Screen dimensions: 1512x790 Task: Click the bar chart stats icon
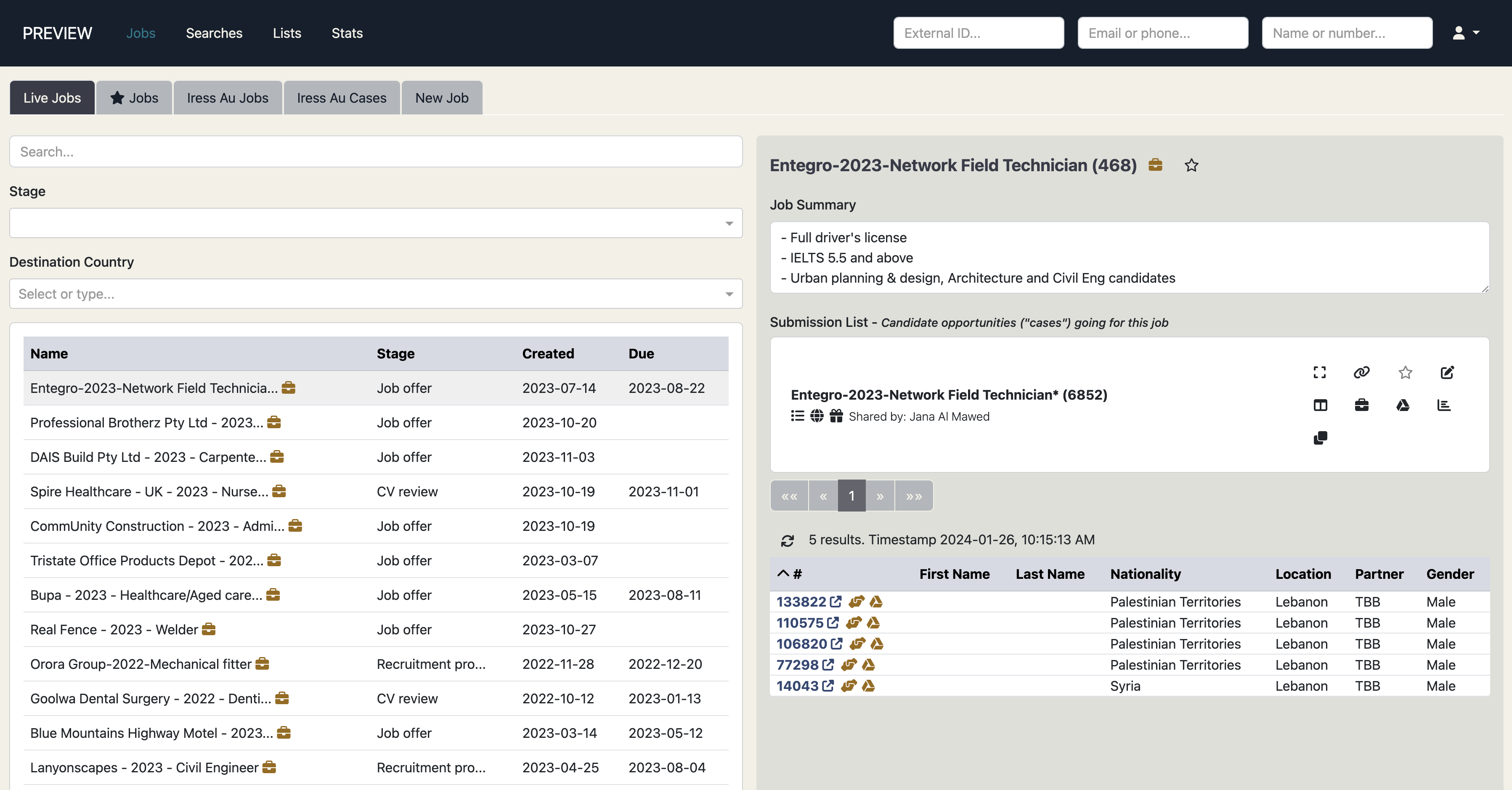pos(1444,405)
